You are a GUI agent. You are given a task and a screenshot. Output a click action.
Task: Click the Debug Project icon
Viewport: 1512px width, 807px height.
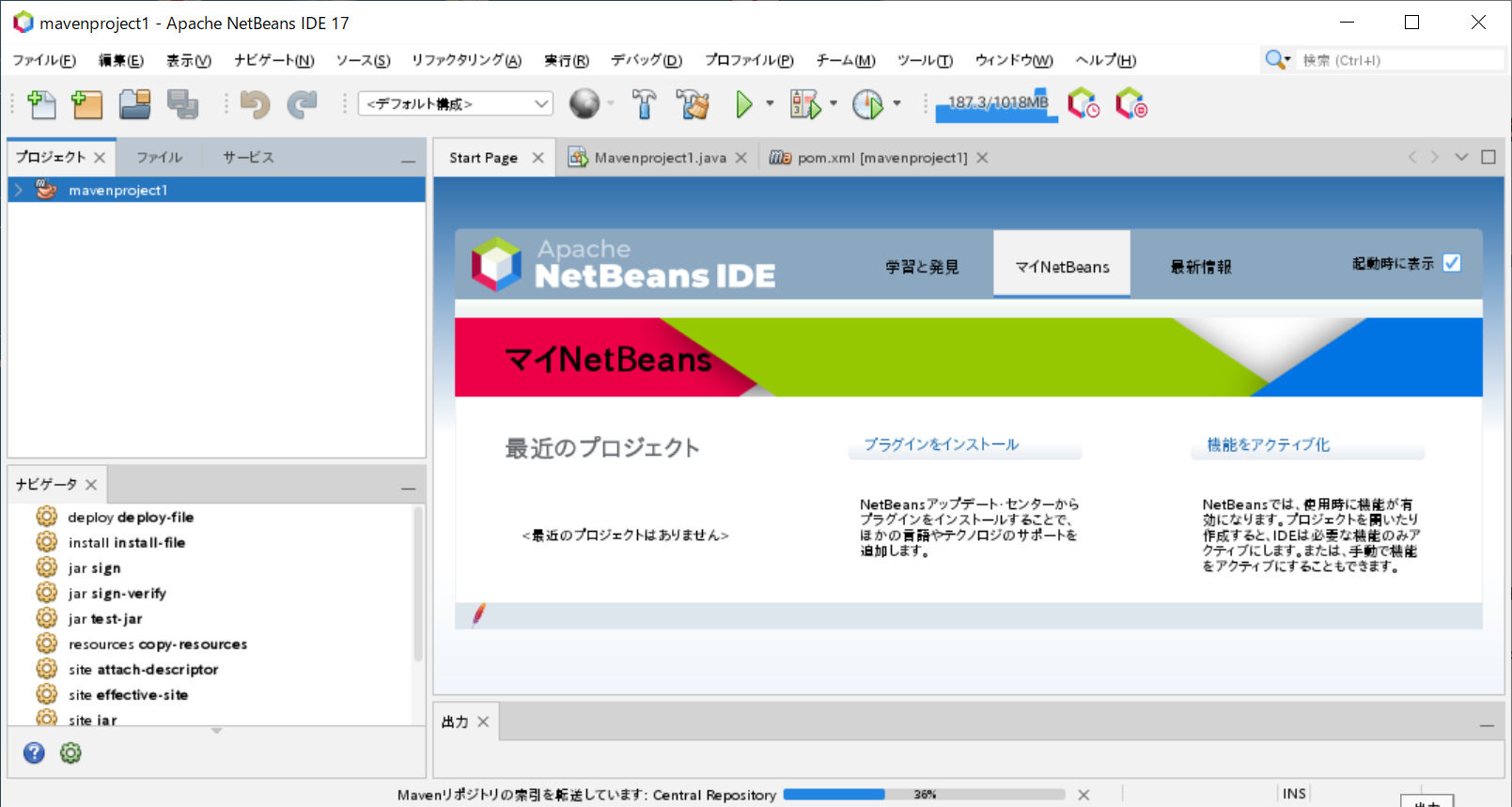tap(805, 103)
